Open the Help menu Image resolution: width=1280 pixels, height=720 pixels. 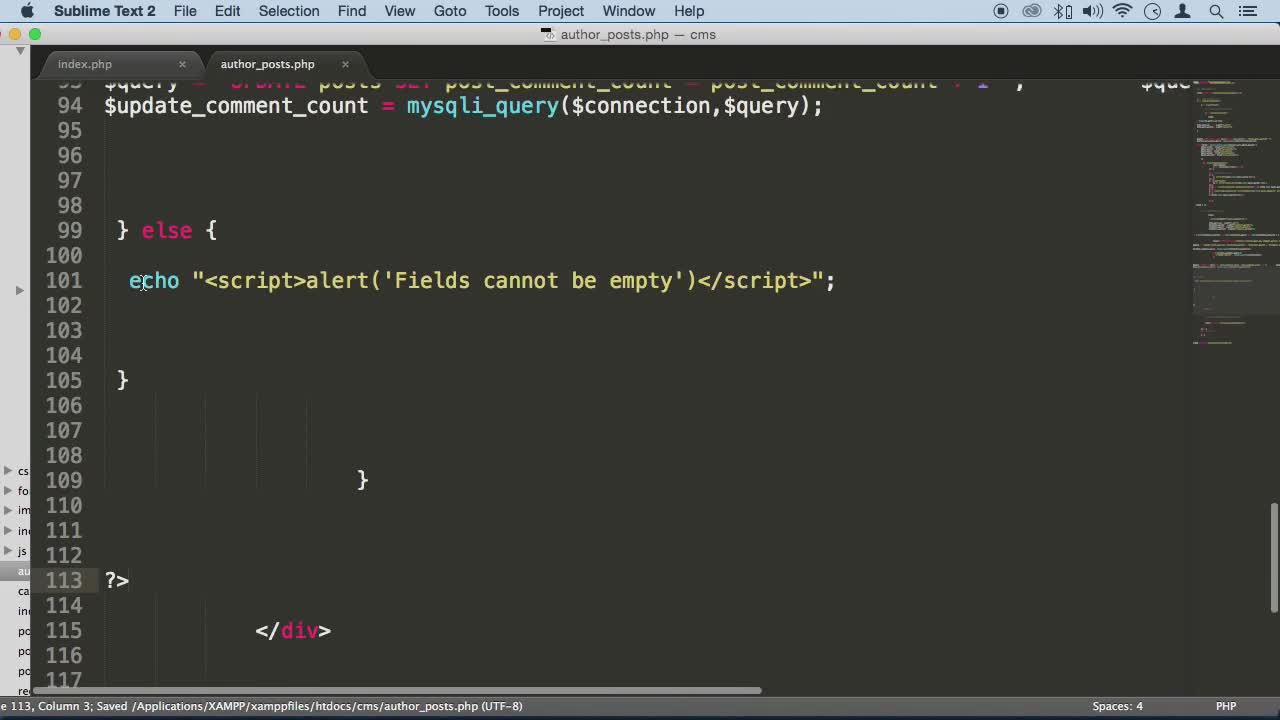[689, 11]
